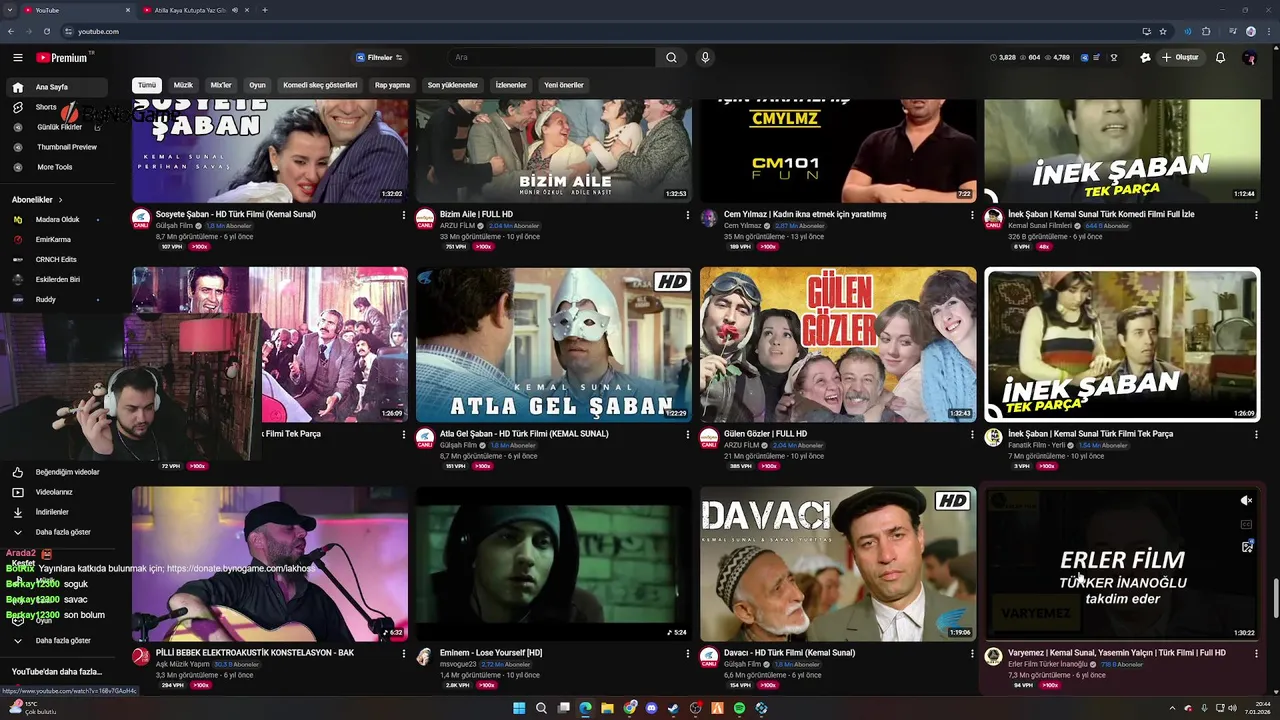Screen dimensions: 1280x720
Task: Open options menu for Gülen Gözler video
Action: coord(972,435)
